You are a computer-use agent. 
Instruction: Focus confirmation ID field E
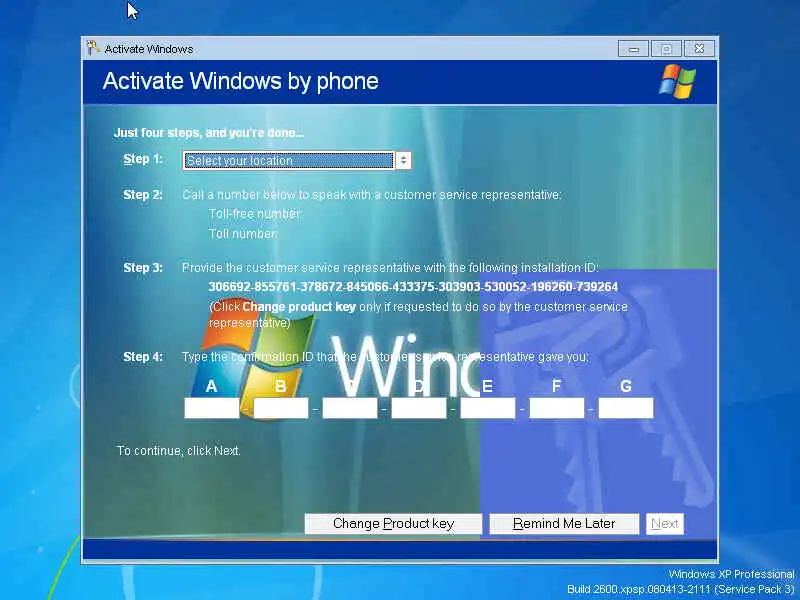(x=488, y=408)
